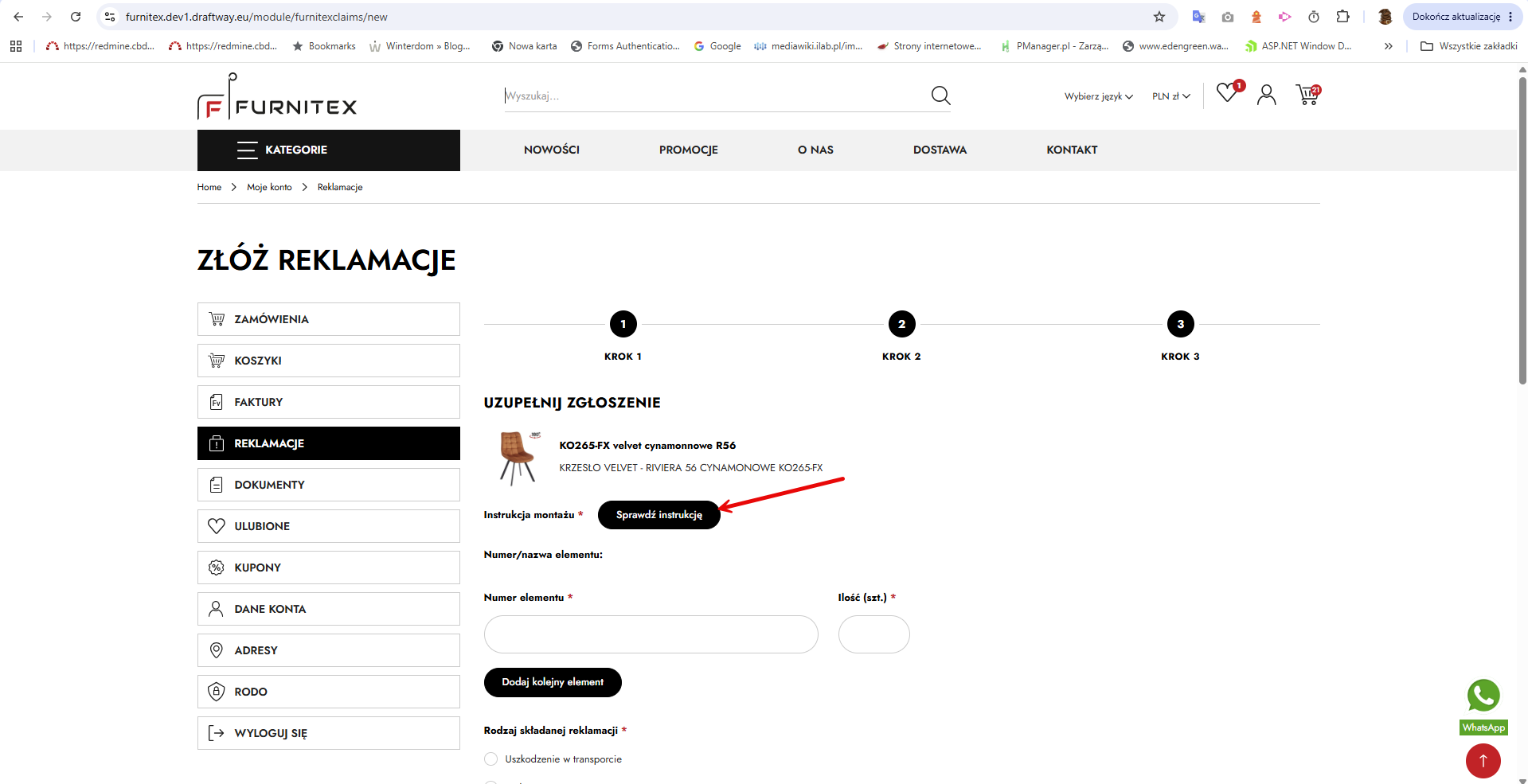Bookmark page with the star icon
1528x784 pixels.
click(1159, 17)
